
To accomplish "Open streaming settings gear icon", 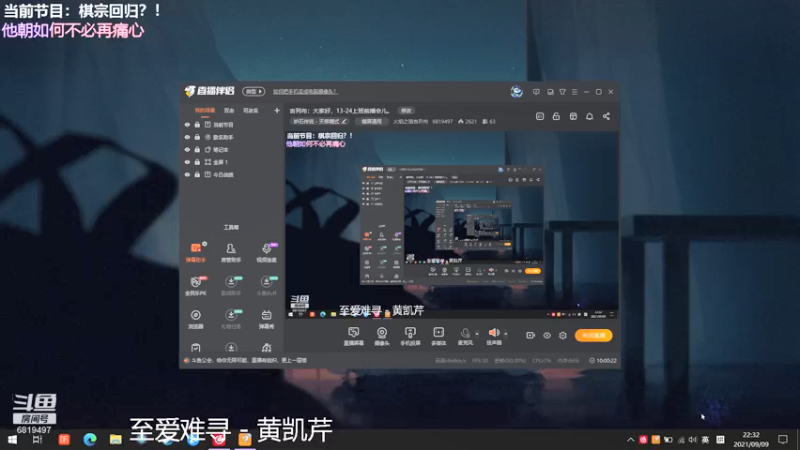I will tap(563, 335).
